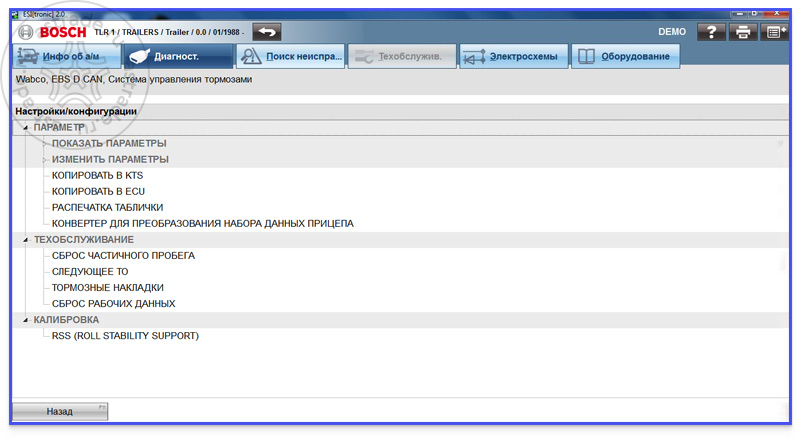
Task: Click the ТЕХОБСЛУЖИВАНИЕ group label
Action: (84, 239)
